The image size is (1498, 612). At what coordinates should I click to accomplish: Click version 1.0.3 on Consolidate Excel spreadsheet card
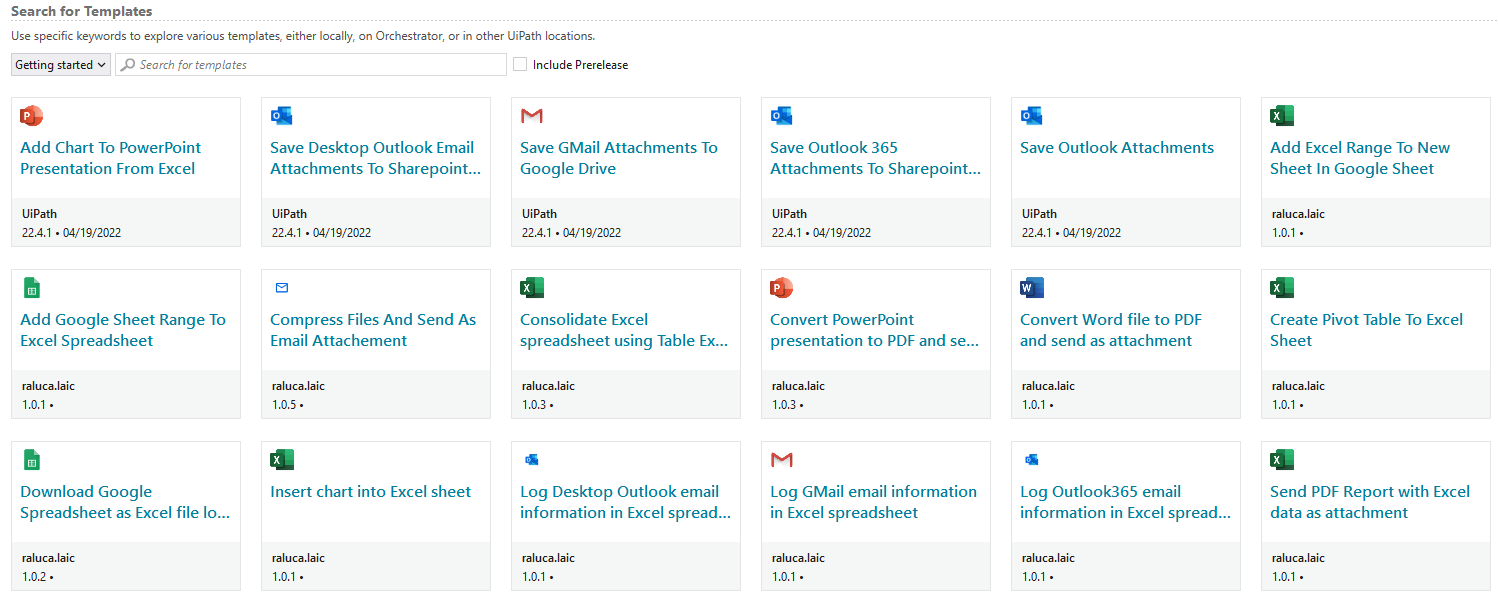pyautogui.click(x=538, y=405)
